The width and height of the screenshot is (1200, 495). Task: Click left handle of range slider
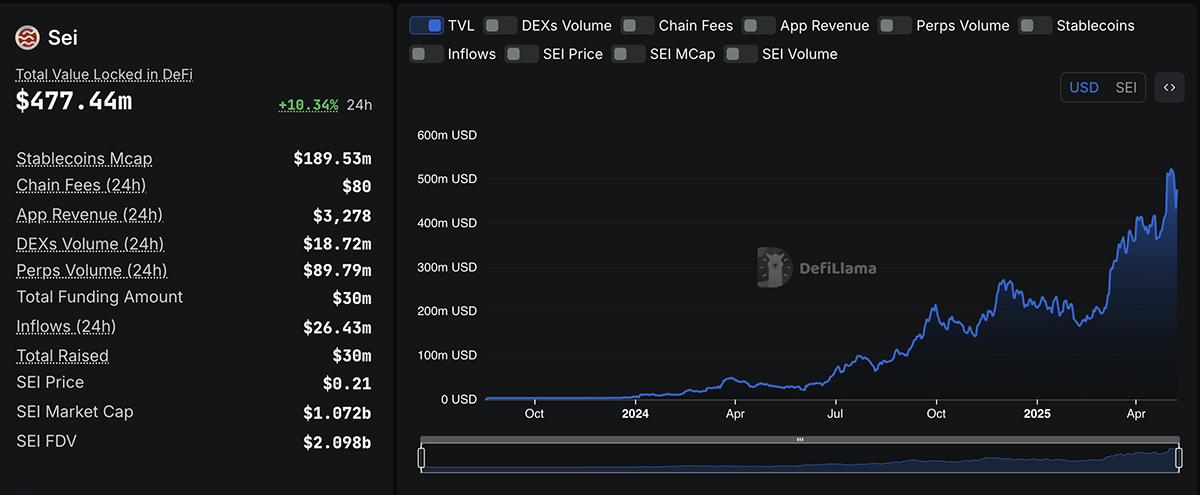[x=421, y=458]
